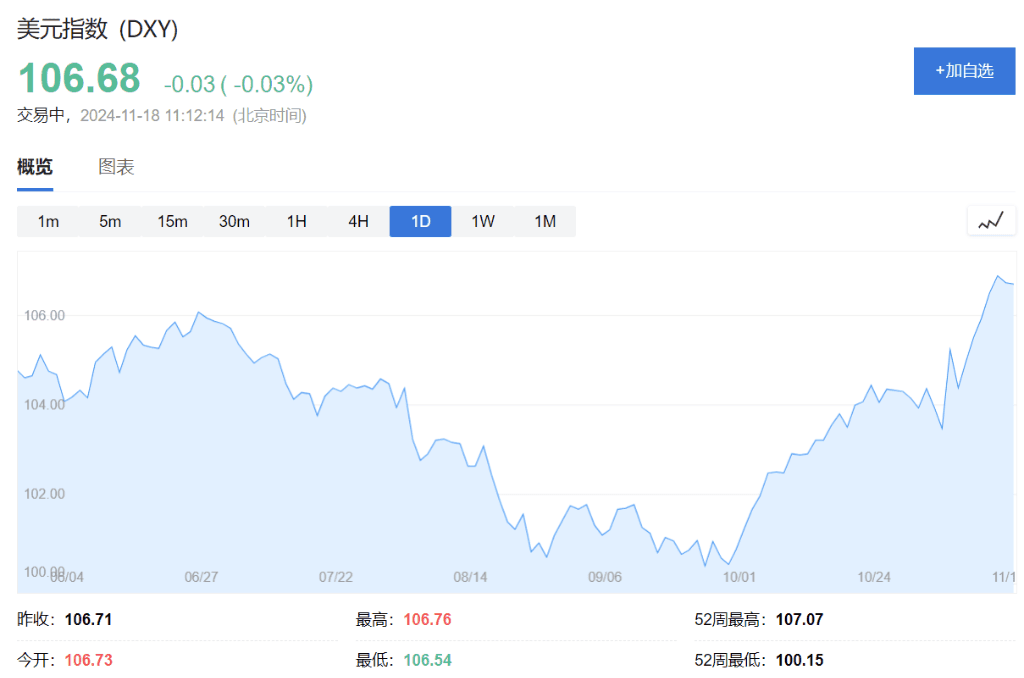The height and width of the screenshot is (678, 1024).
Task: Choose the 1M monthly interval
Action: (x=545, y=221)
